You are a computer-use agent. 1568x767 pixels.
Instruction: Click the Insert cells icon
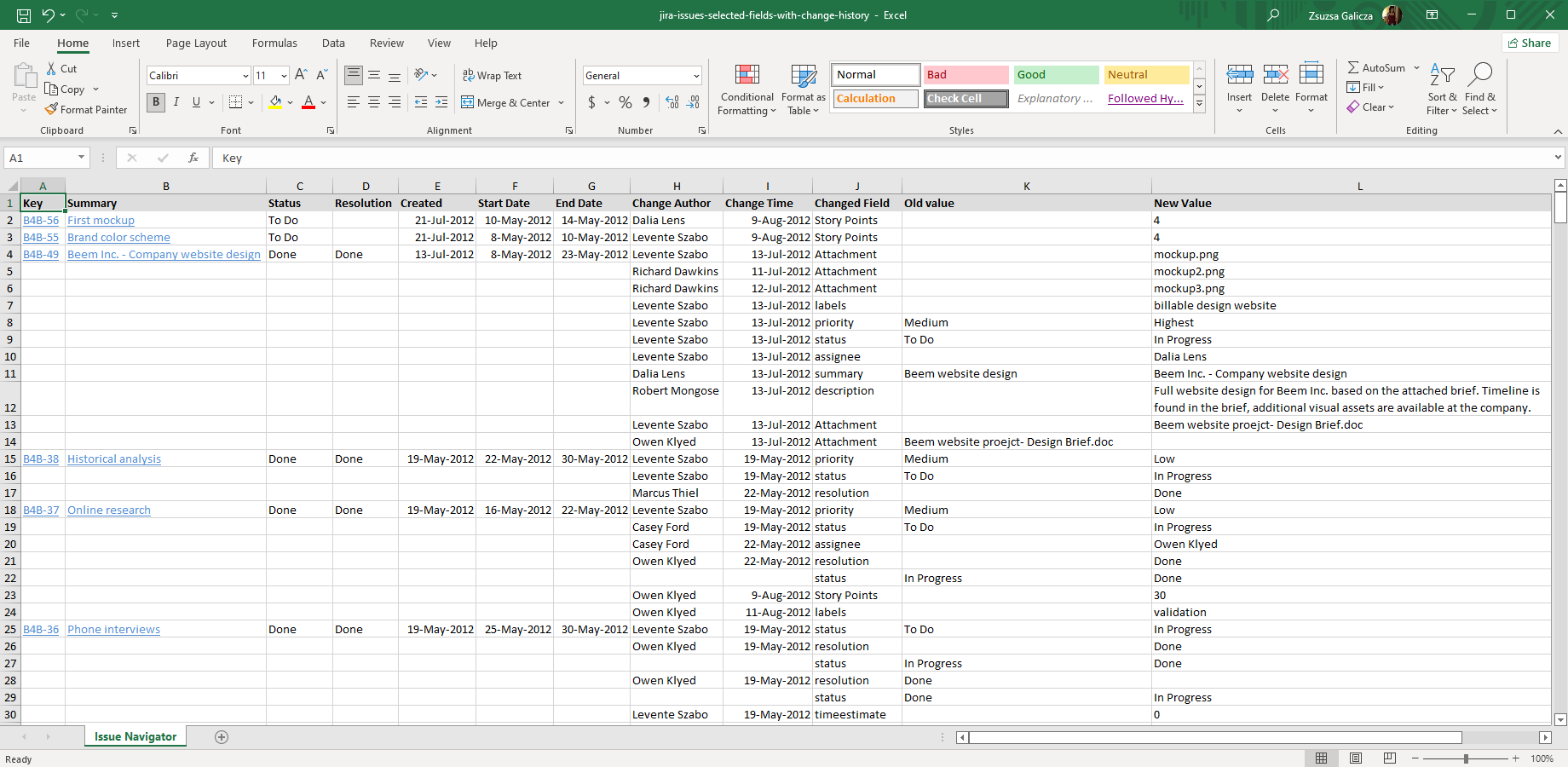(1240, 75)
